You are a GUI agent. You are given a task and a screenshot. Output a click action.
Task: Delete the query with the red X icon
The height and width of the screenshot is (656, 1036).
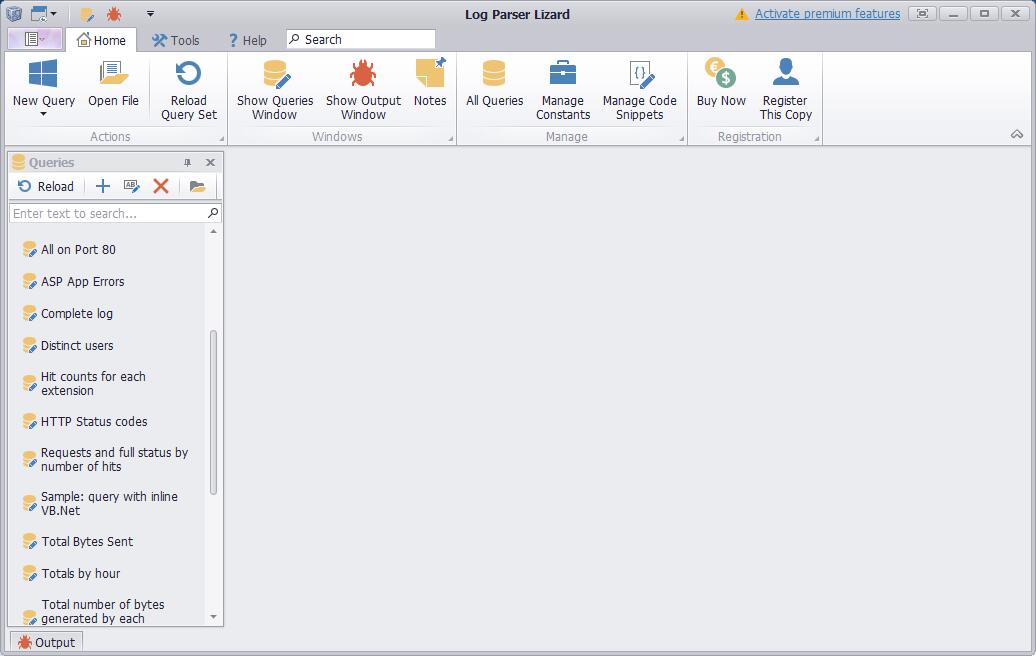point(161,186)
